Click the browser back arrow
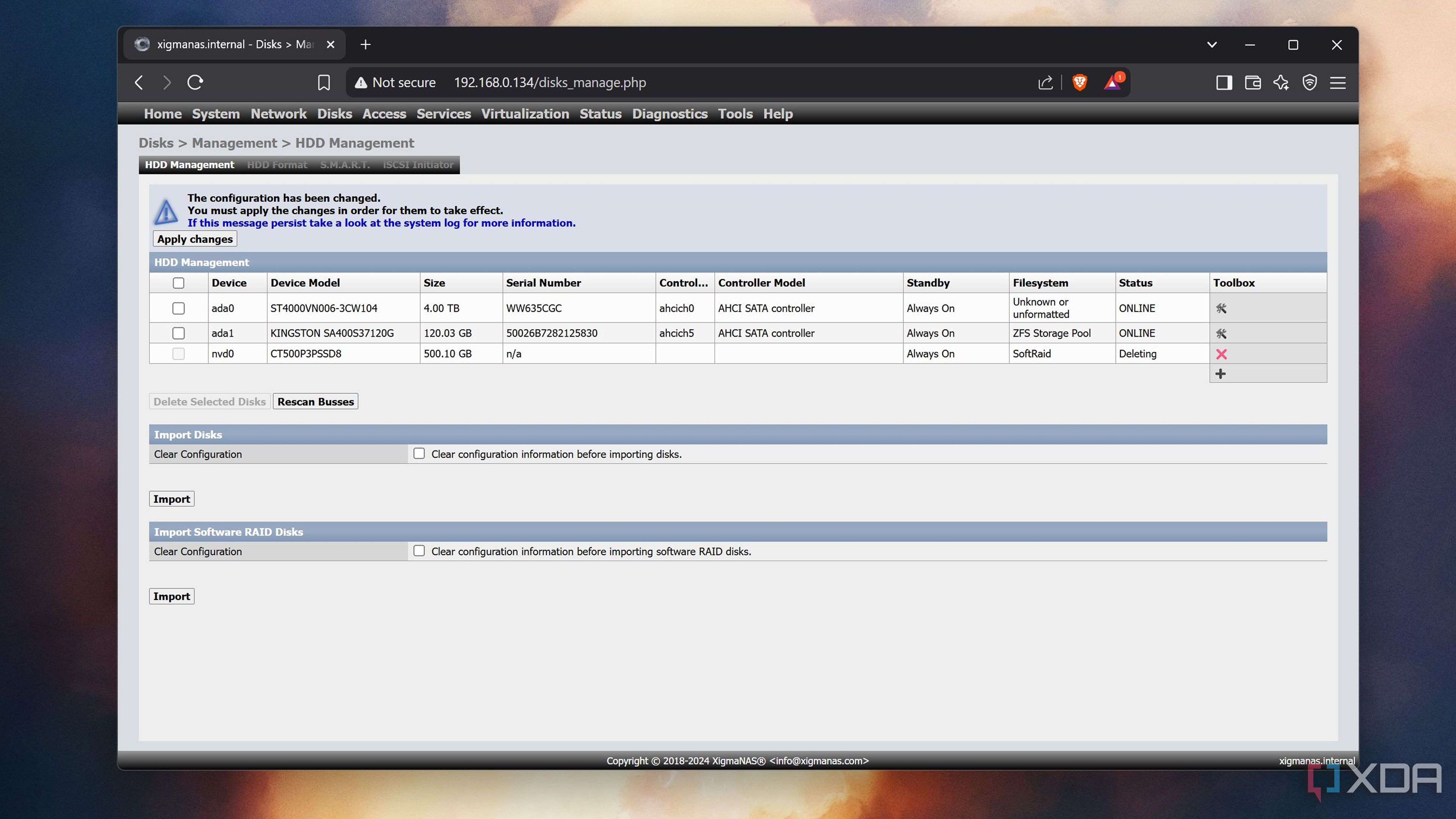The image size is (1456, 819). [139, 83]
